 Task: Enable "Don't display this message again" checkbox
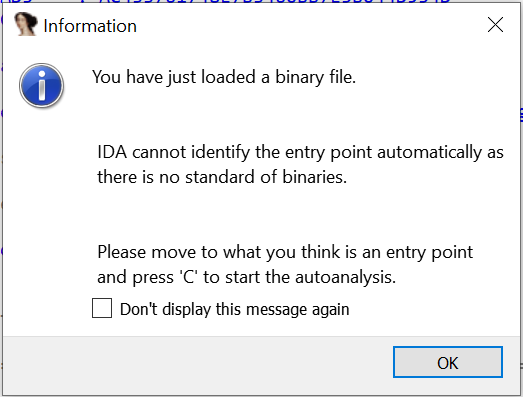pyautogui.click(x=102, y=308)
